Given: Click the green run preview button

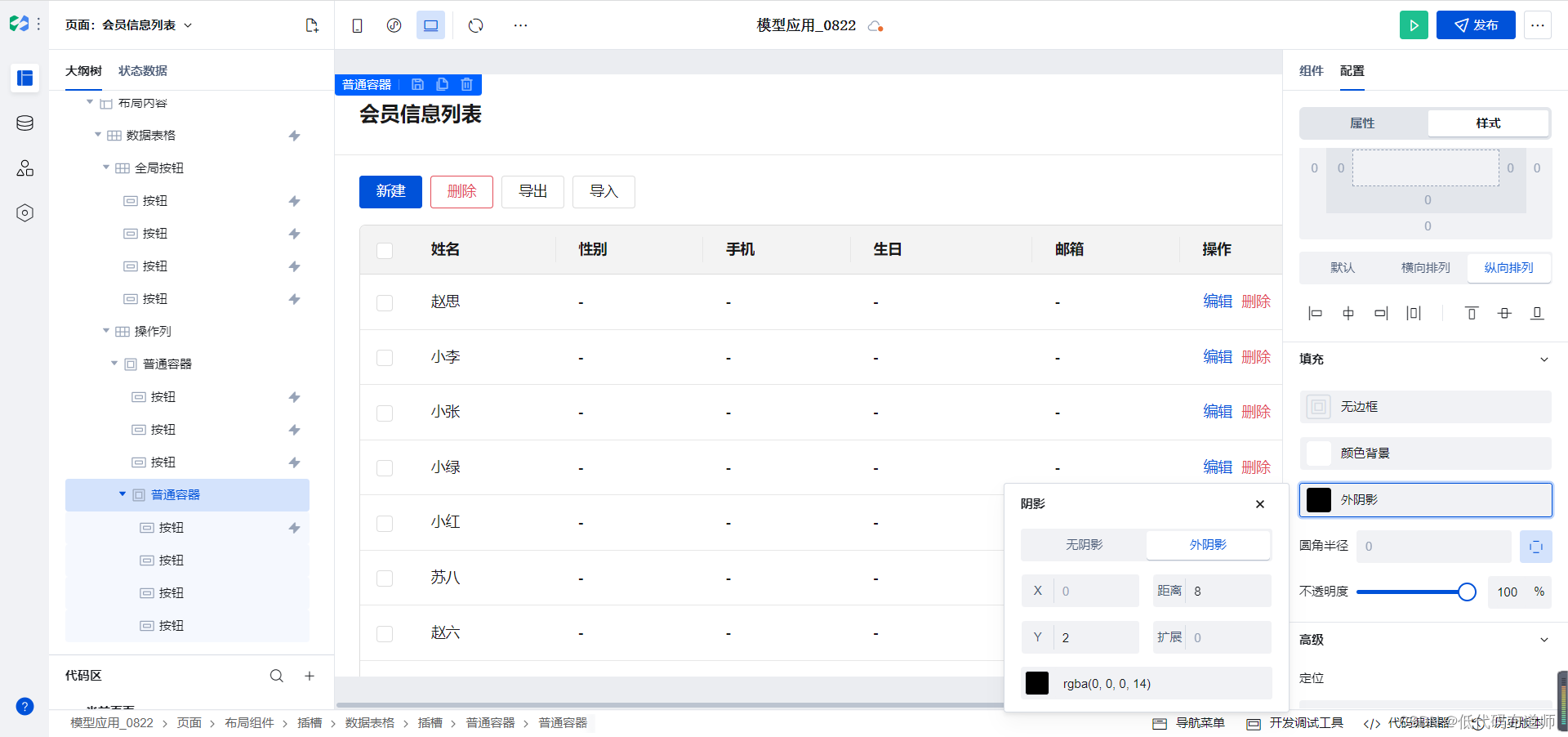Looking at the screenshot, I should coord(1414,25).
